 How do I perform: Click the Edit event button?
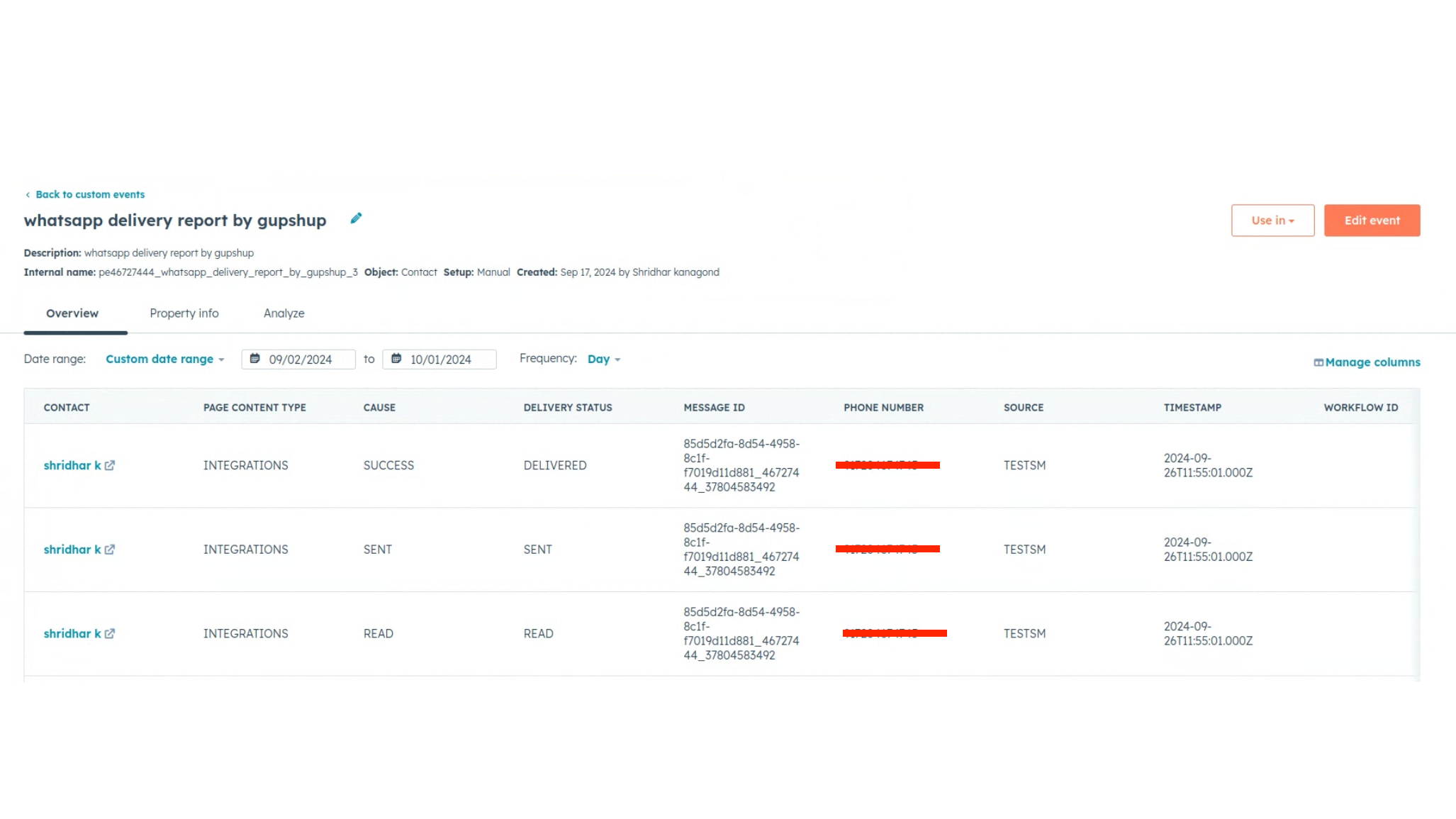click(1372, 221)
